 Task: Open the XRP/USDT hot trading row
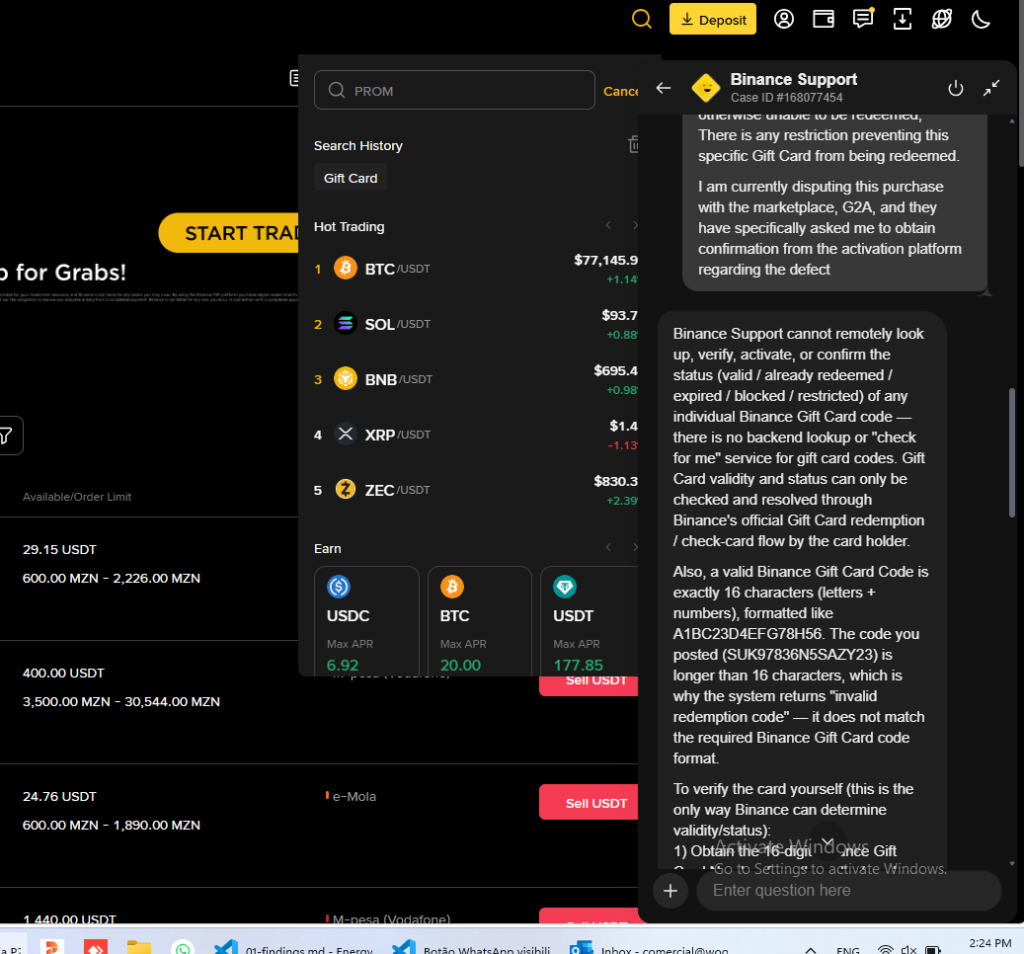click(x=475, y=434)
